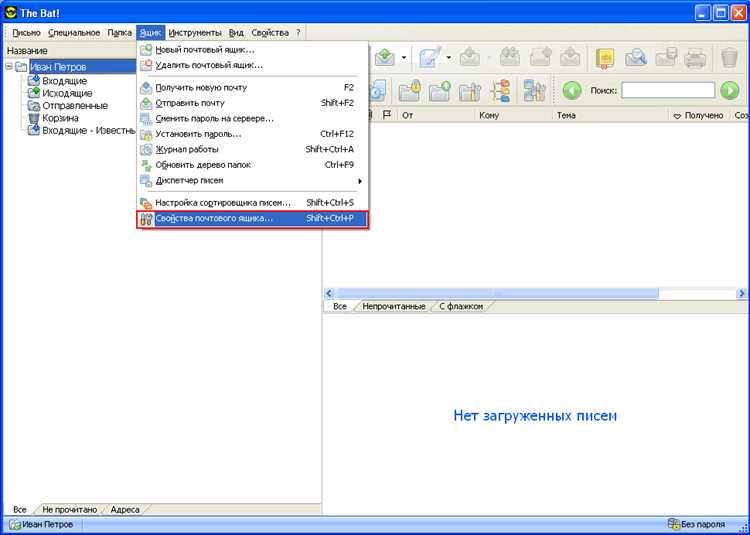Image resolution: width=750 pixels, height=535 pixels.
Task: Click the Поиск search input field
Action: coord(668,90)
